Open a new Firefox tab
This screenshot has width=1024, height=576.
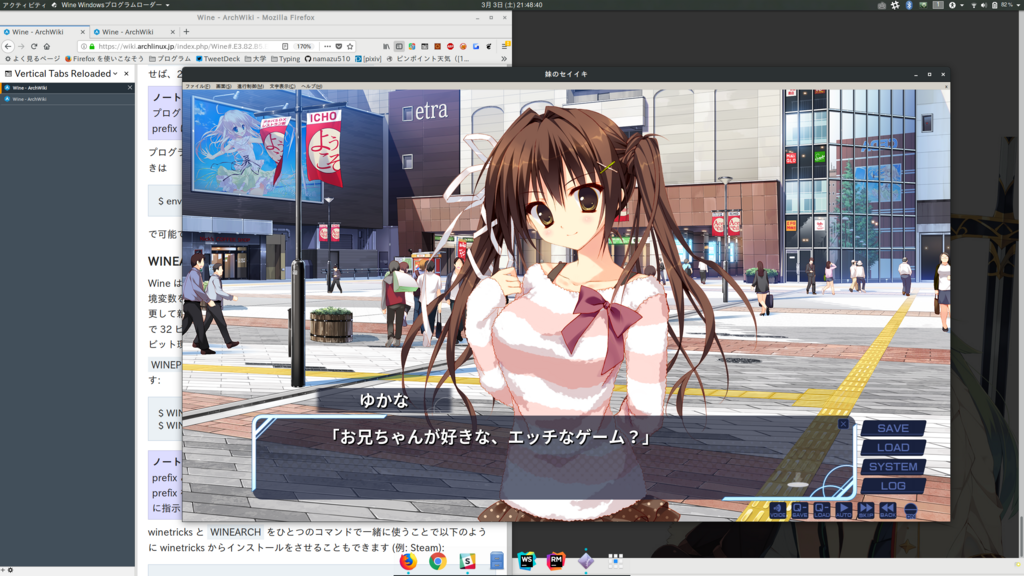[x=186, y=31]
